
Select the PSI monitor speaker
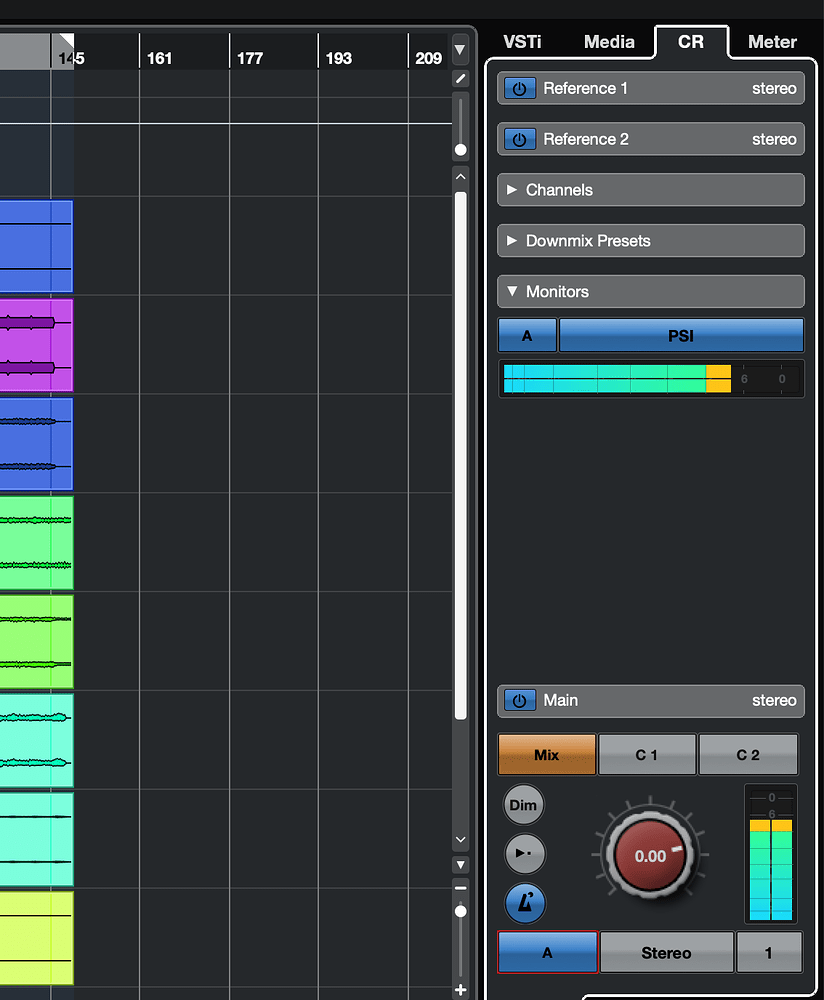[681, 335]
